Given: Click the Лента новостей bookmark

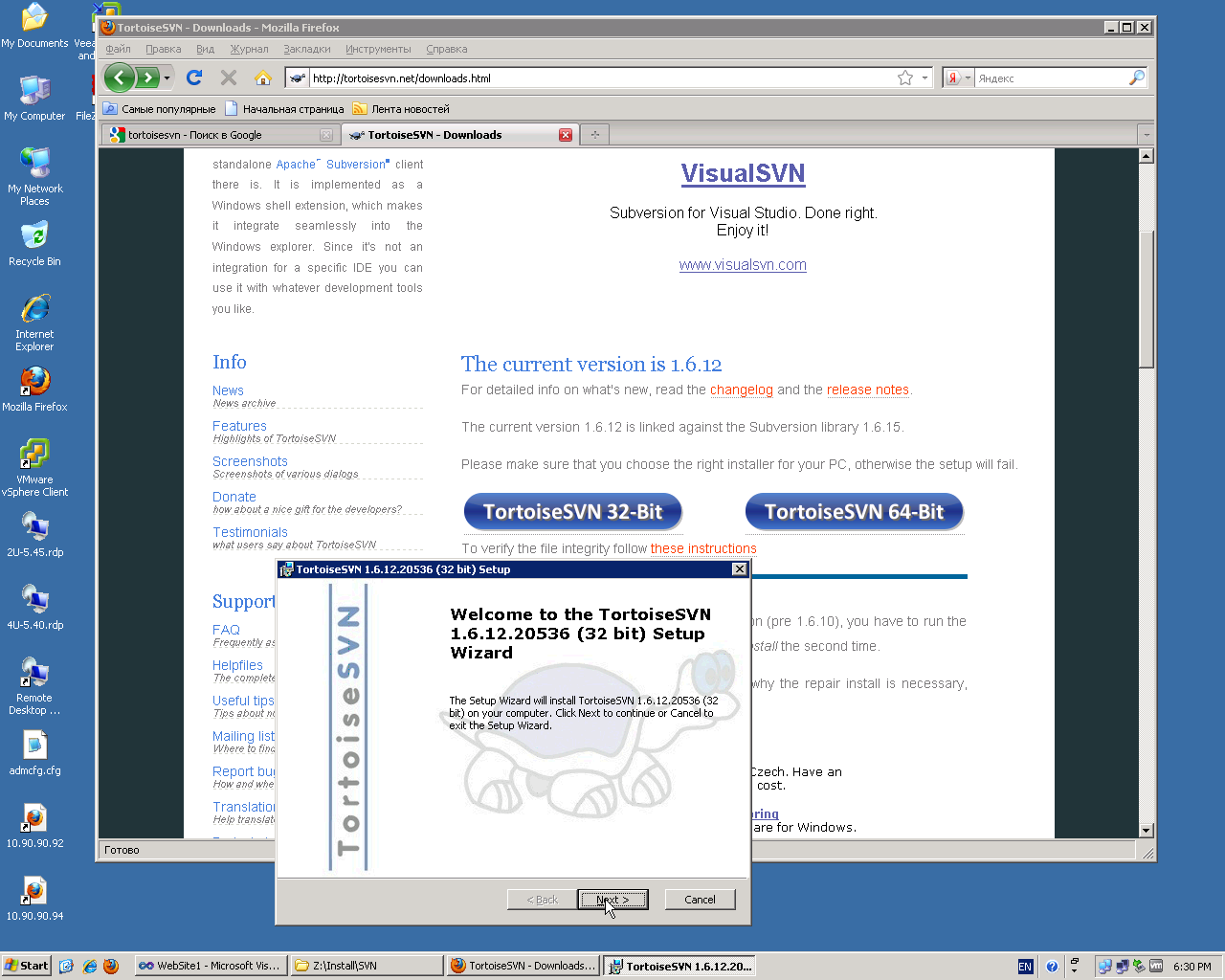Looking at the screenshot, I should pyautogui.click(x=401, y=109).
